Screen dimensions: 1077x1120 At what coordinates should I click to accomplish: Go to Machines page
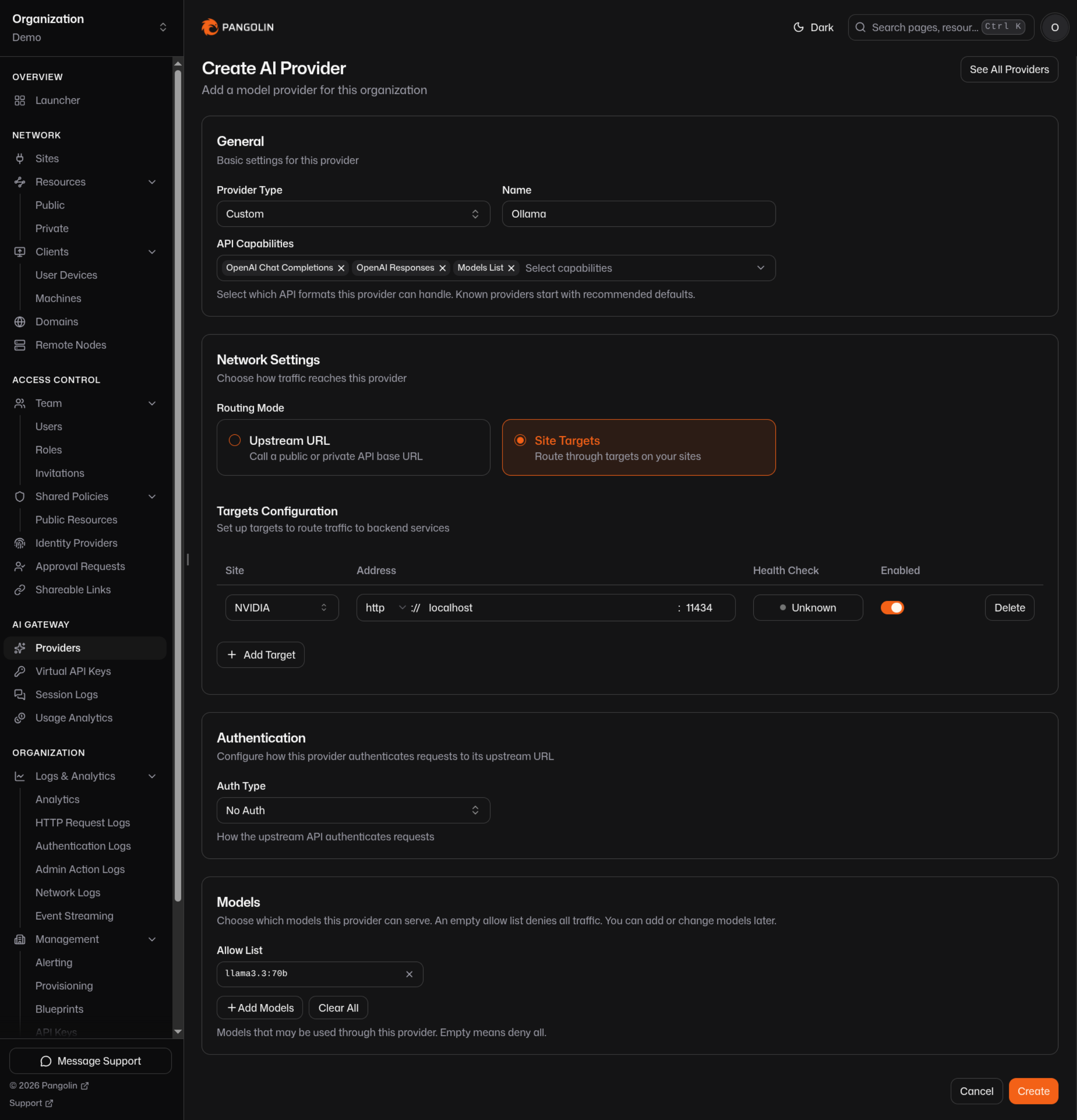click(58, 299)
